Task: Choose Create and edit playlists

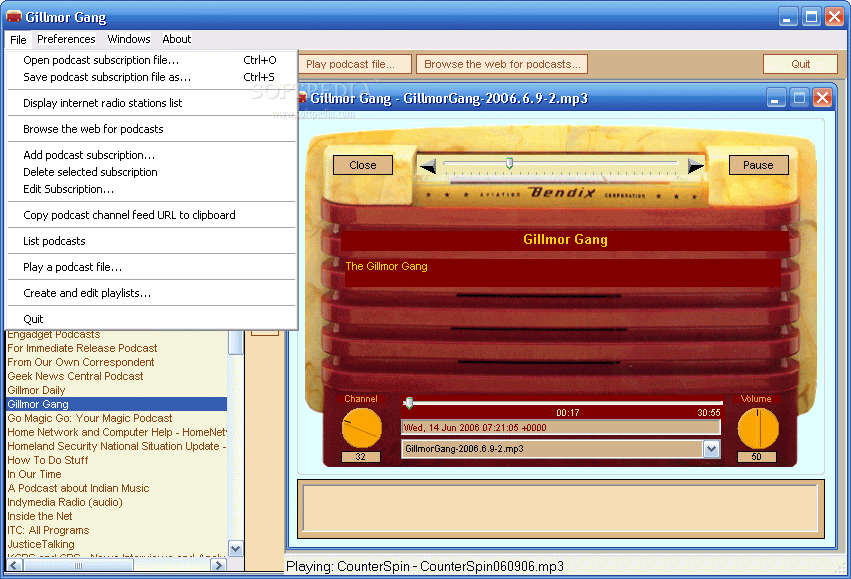Action: [151, 293]
